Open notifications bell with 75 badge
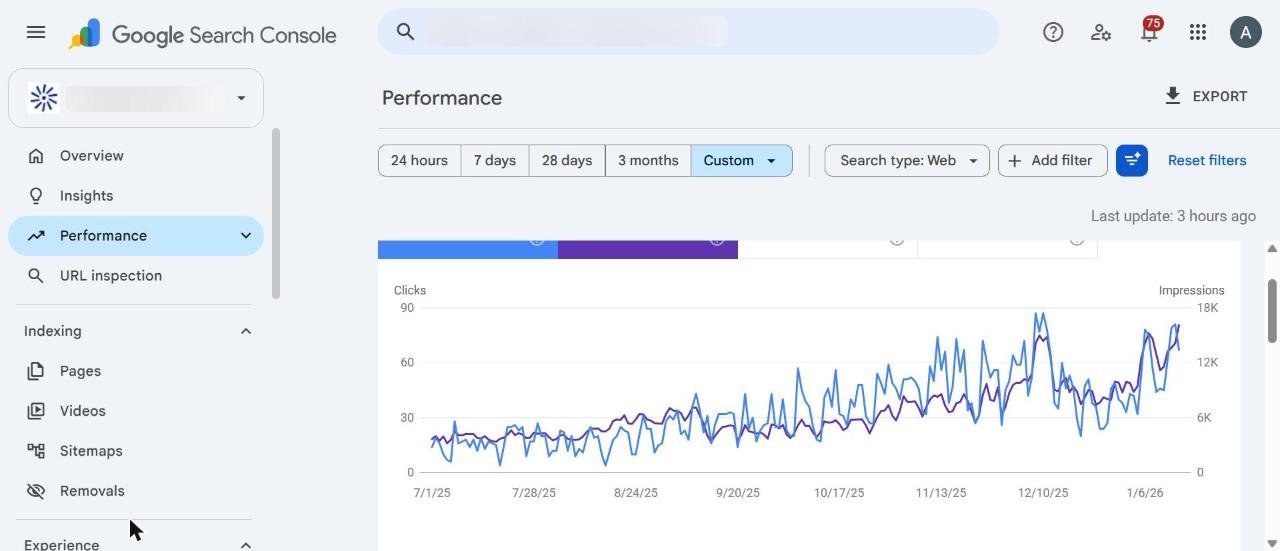Screen dimensions: 1280x551 [1150, 31]
